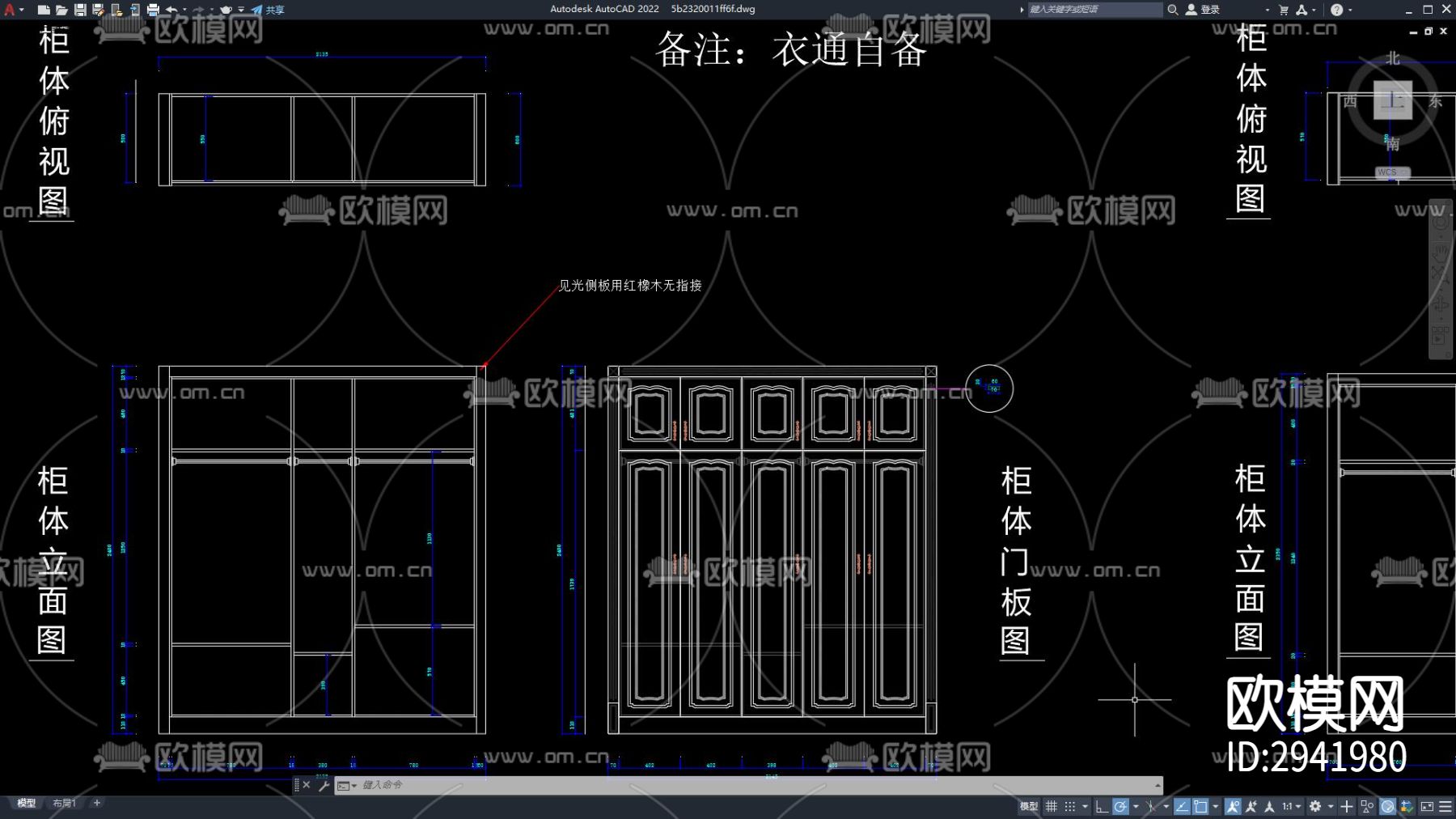
Task: Save the drawing with the Save icon
Action: coord(80,10)
